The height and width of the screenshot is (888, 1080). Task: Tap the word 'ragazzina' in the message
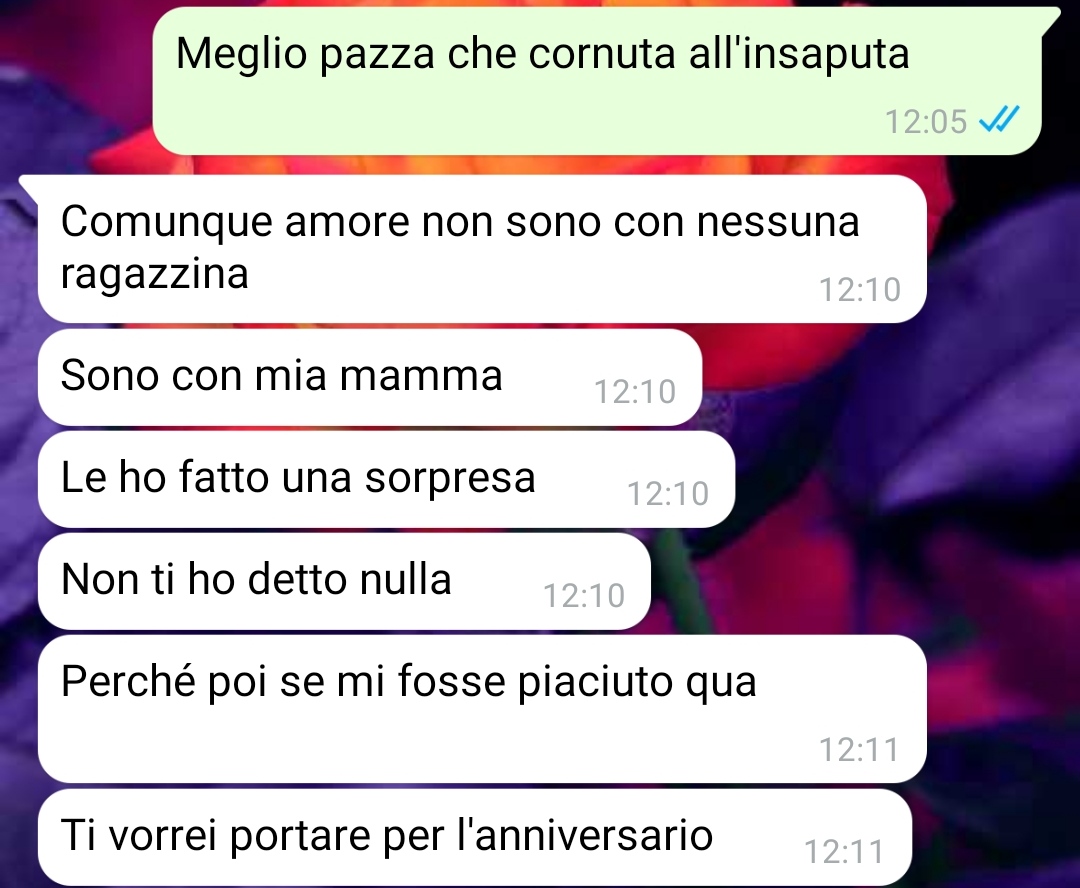[154, 274]
